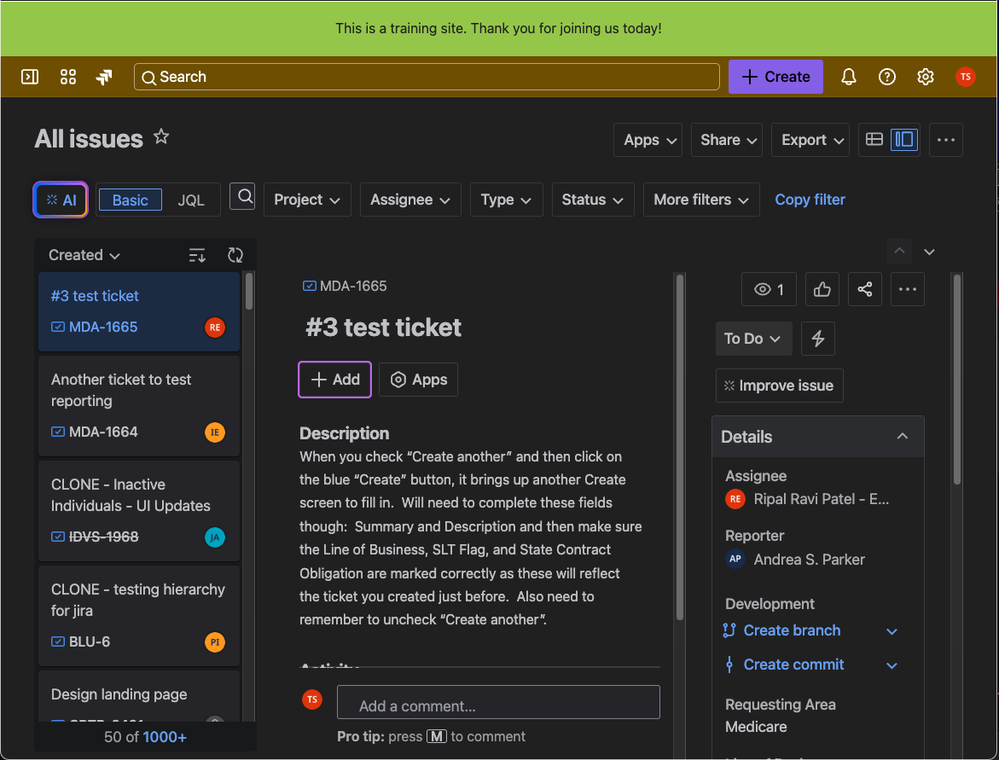The width and height of the screenshot is (999, 760).
Task: Switch to list view layout
Action: click(874, 140)
